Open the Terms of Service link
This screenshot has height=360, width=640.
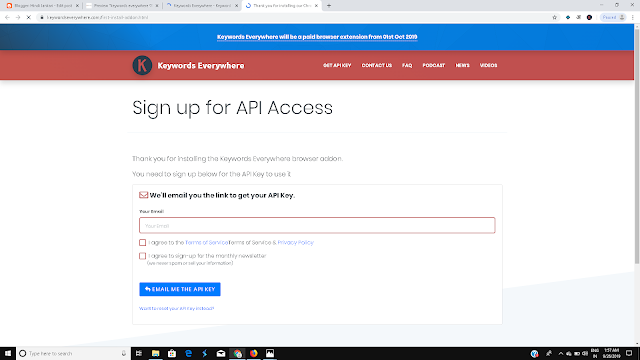(207, 242)
